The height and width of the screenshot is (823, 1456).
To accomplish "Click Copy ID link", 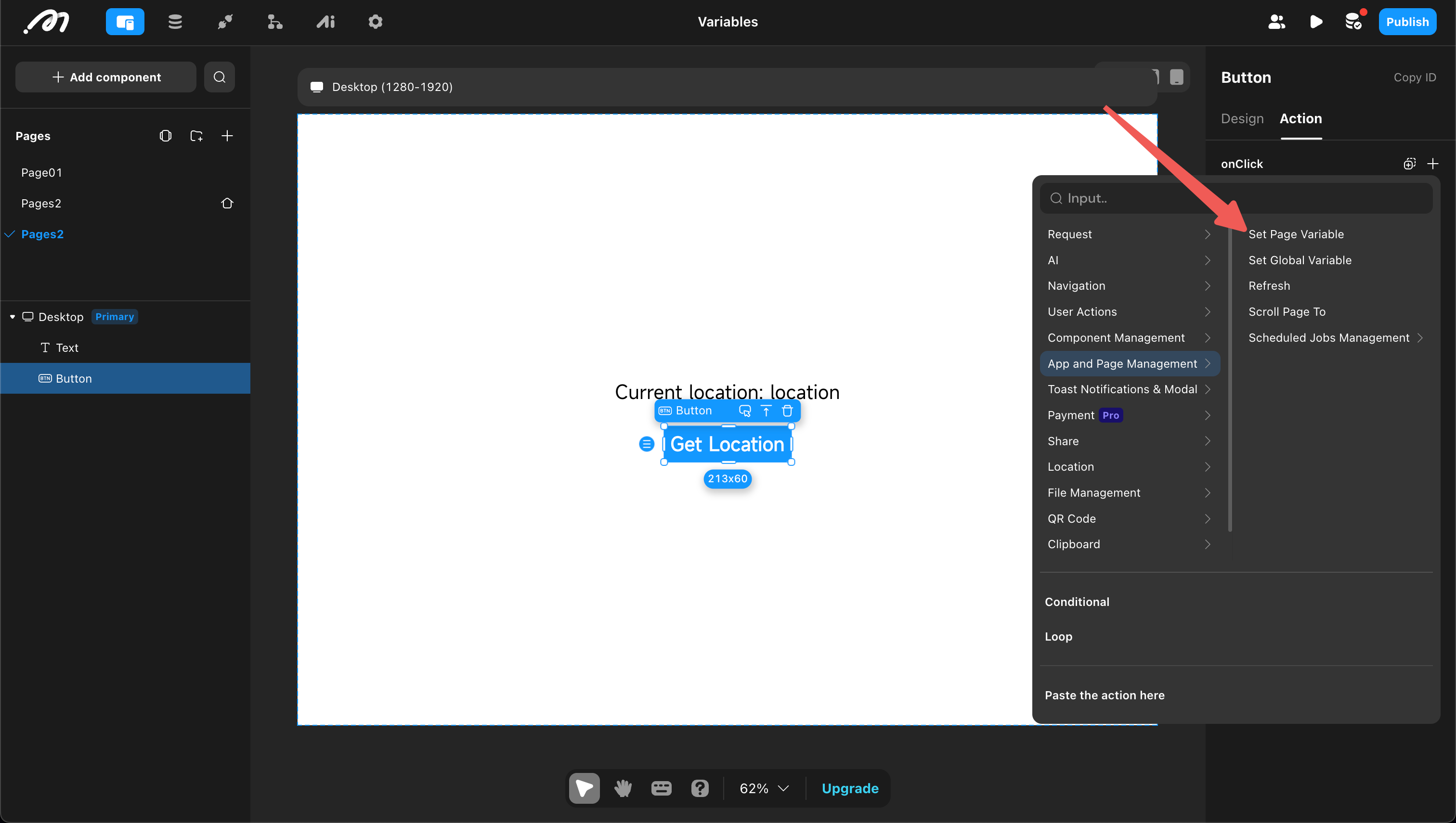I will [1414, 77].
